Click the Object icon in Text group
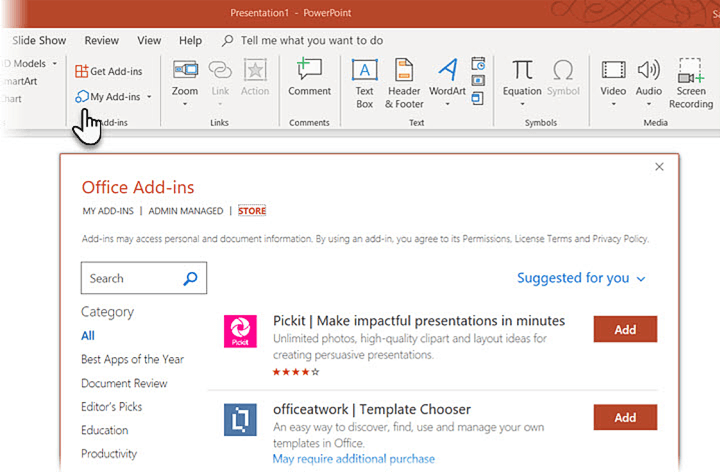720x472 pixels. click(478, 98)
